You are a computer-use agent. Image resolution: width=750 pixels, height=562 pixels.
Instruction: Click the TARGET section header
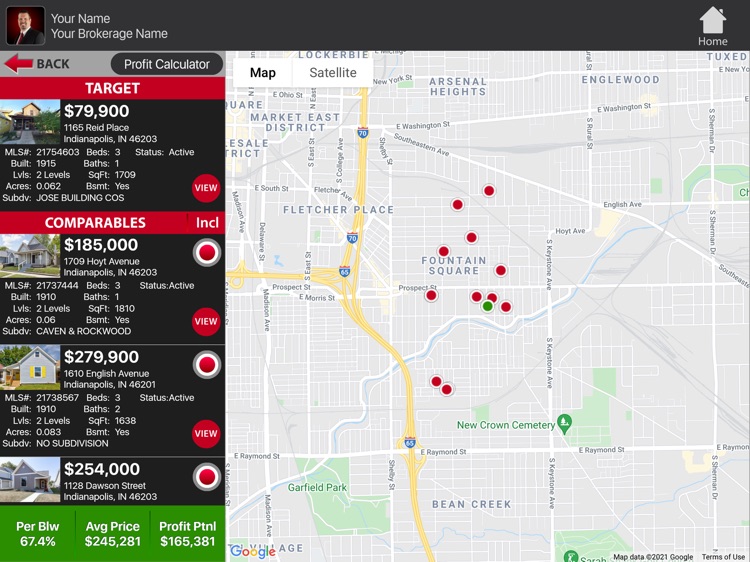tap(112, 88)
